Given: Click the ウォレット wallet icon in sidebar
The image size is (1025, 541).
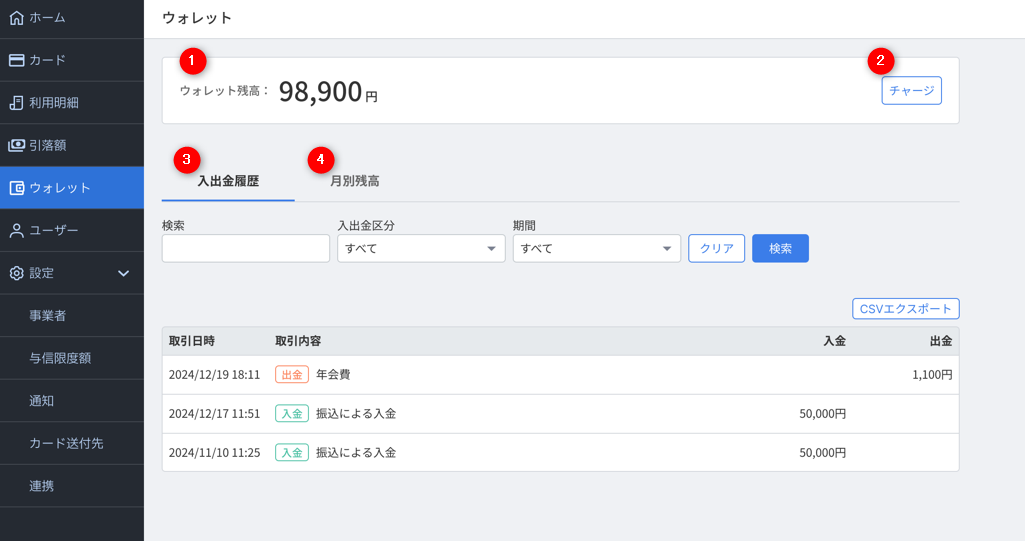Looking at the screenshot, I should coord(16,188).
